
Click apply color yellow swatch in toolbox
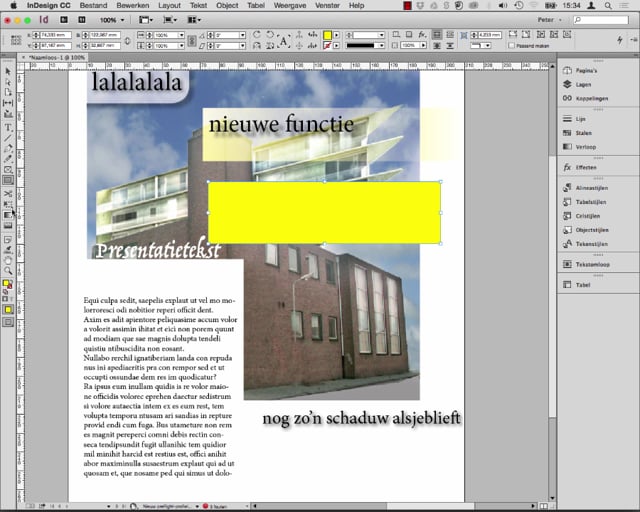[8, 310]
